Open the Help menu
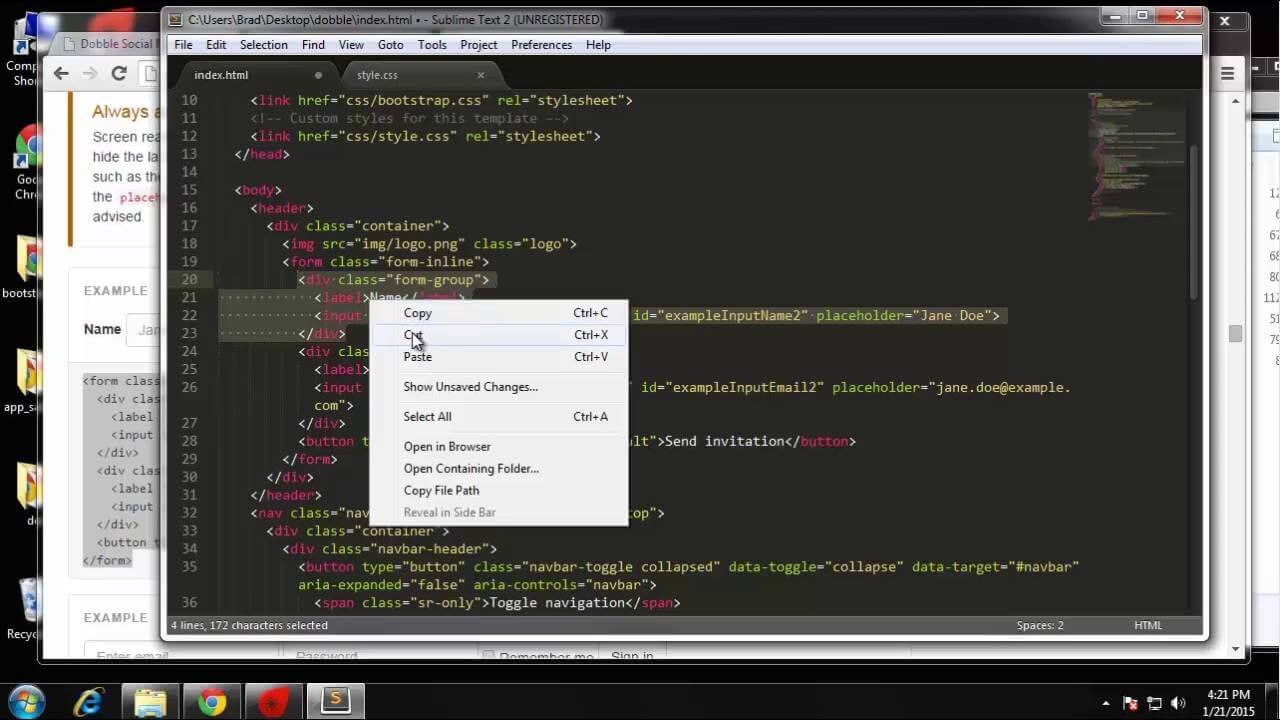The height and width of the screenshot is (720, 1280). click(598, 45)
